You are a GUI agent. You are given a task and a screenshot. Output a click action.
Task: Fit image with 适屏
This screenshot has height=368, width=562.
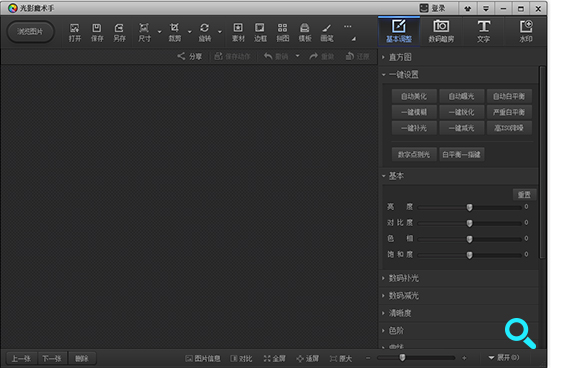tap(308, 358)
